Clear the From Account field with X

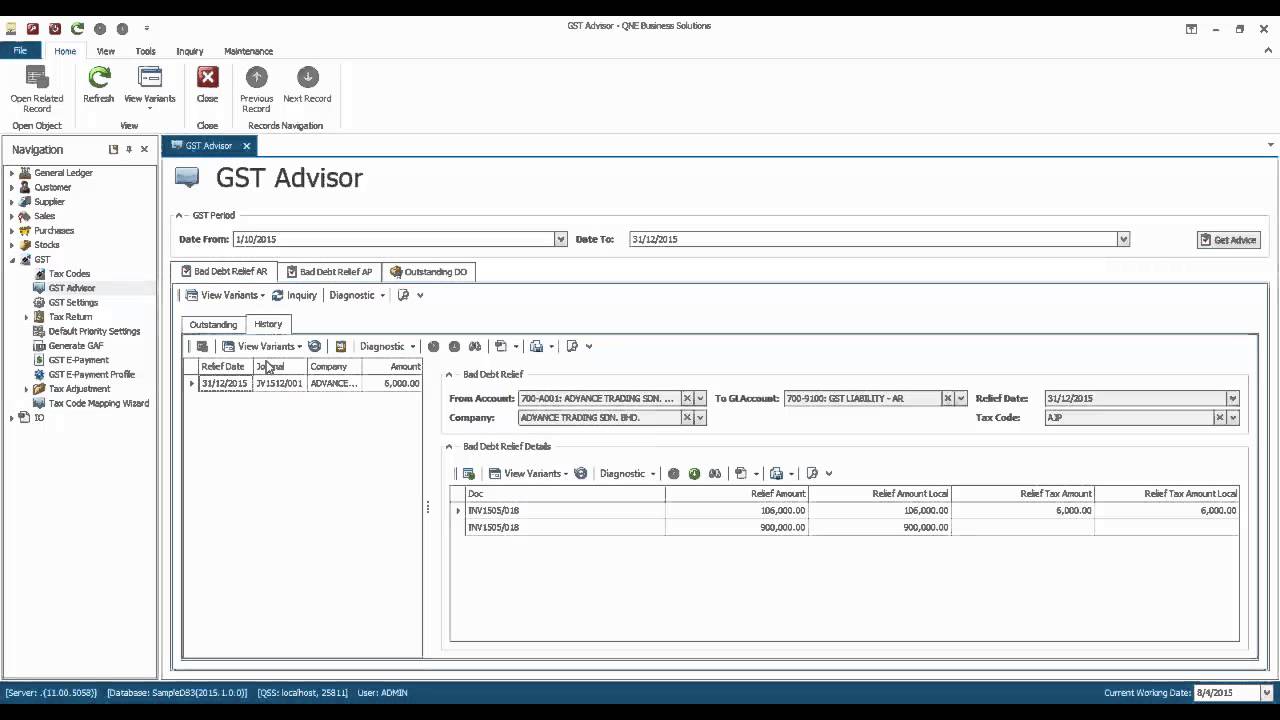click(x=687, y=398)
